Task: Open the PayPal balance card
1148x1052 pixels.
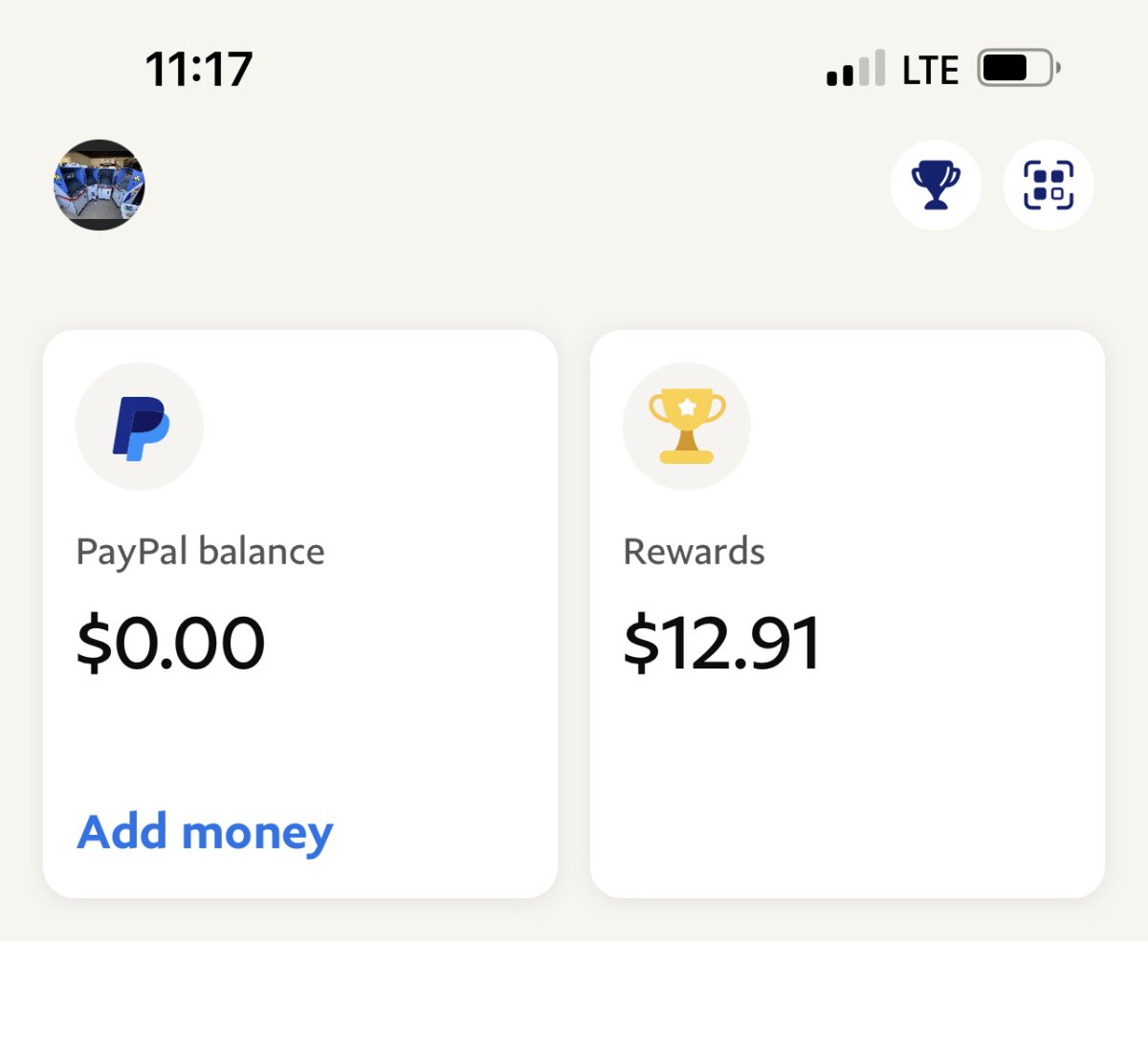Action: tap(300, 614)
